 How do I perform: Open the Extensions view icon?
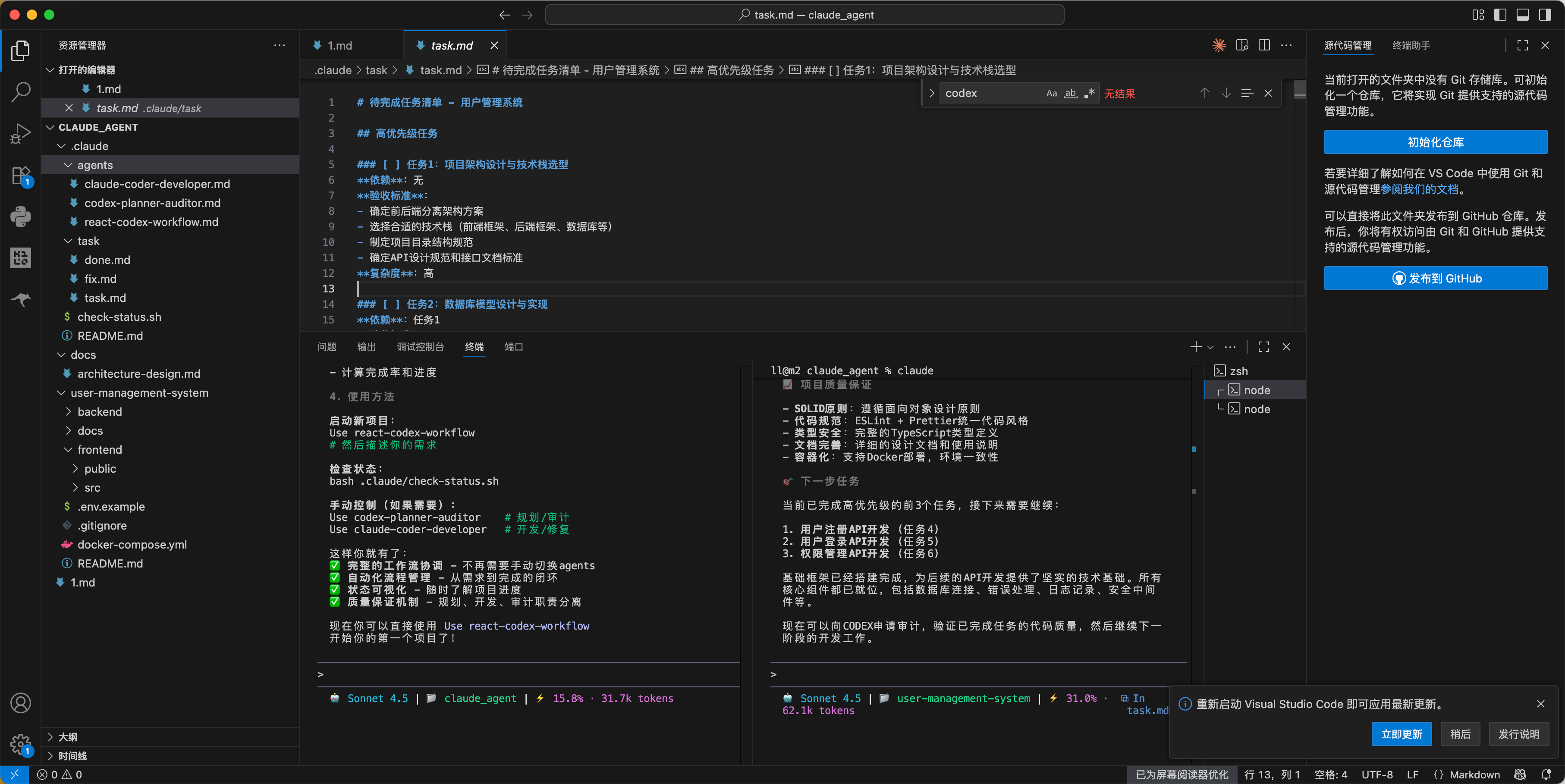pyautogui.click(x=21, y=176)
